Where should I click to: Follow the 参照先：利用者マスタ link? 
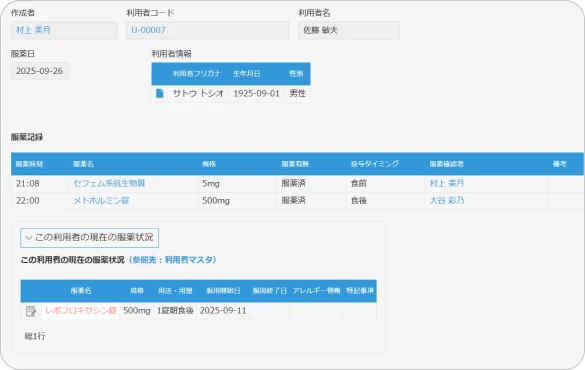tap(172, 260)
